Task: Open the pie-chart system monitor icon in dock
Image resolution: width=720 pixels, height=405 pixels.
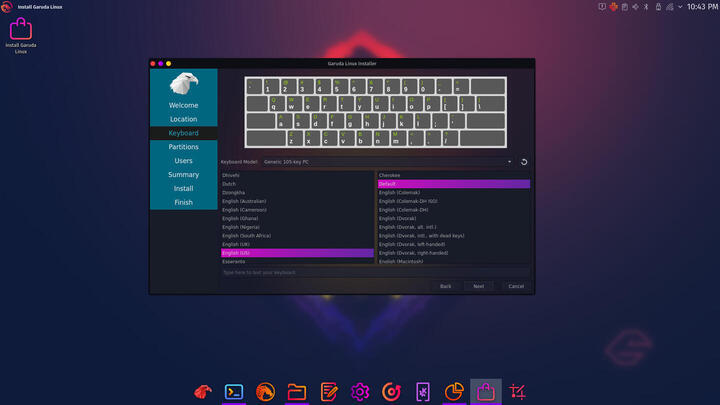Action: [454, 392]
